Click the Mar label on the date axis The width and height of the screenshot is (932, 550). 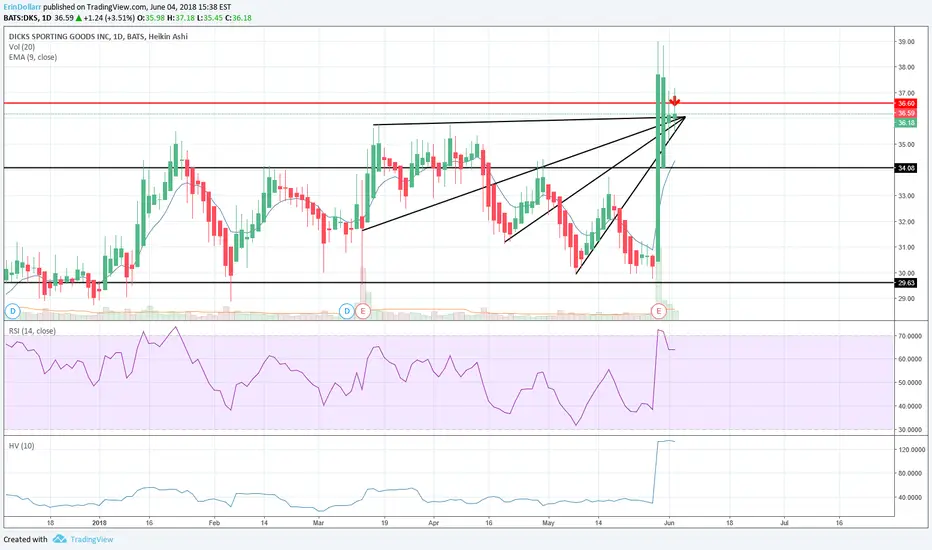point(318,523)
